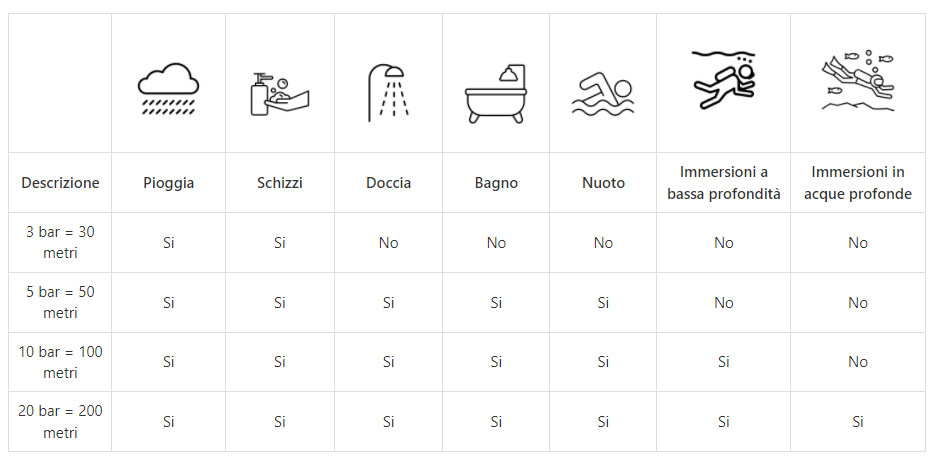Image resolution: width=935 pixels, height=462 pixels.
Task: Click the bathtub icon
Action: pyautogui.click(x=496, y=93)
